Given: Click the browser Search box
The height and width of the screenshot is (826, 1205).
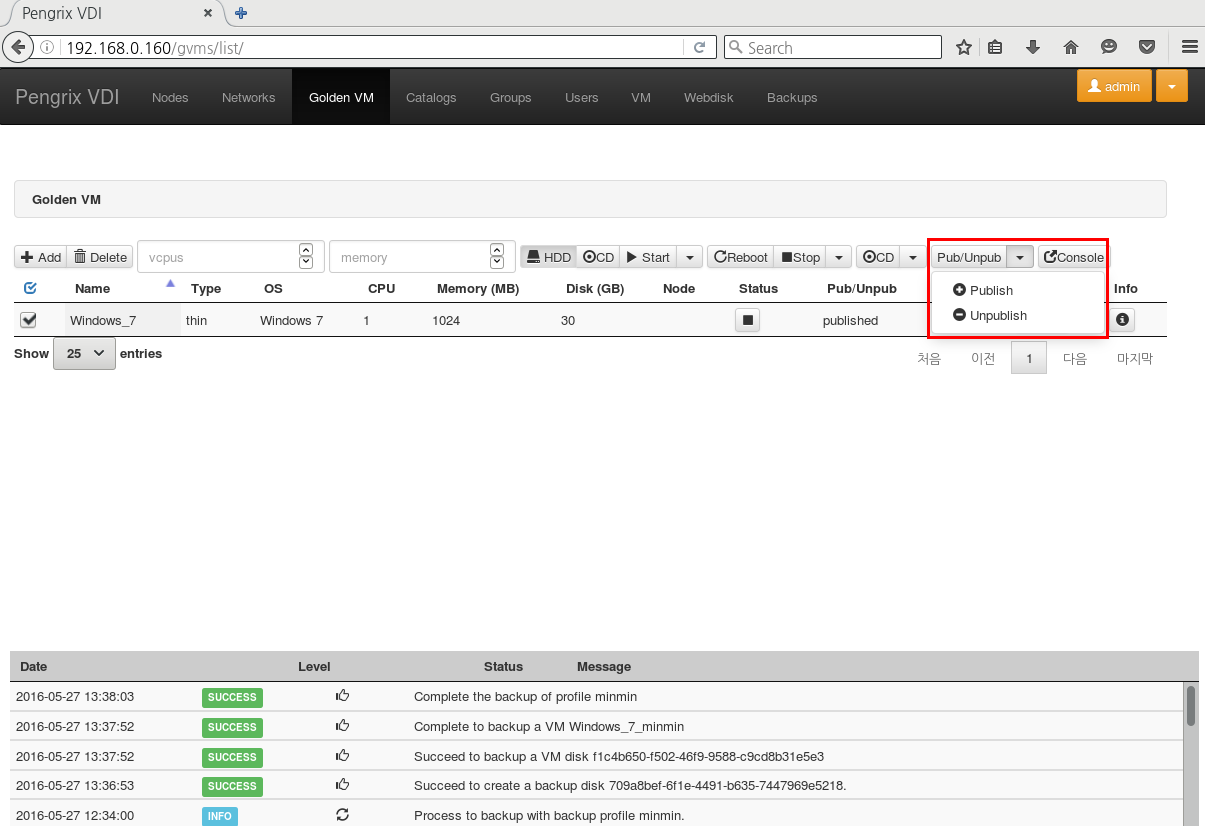Looking at the screenshot, I should [x=832, y=47].
